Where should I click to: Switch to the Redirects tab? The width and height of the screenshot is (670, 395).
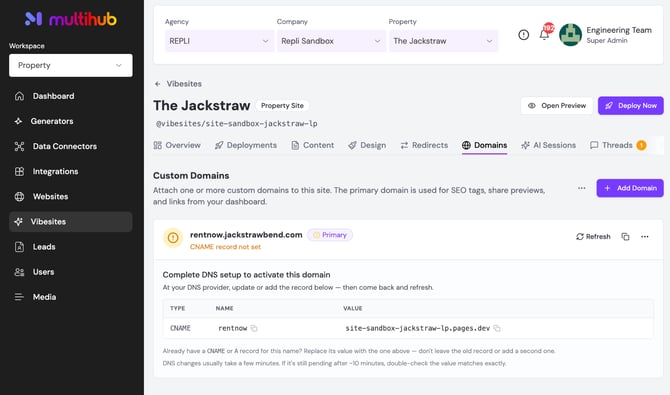(x=424, y=145)
